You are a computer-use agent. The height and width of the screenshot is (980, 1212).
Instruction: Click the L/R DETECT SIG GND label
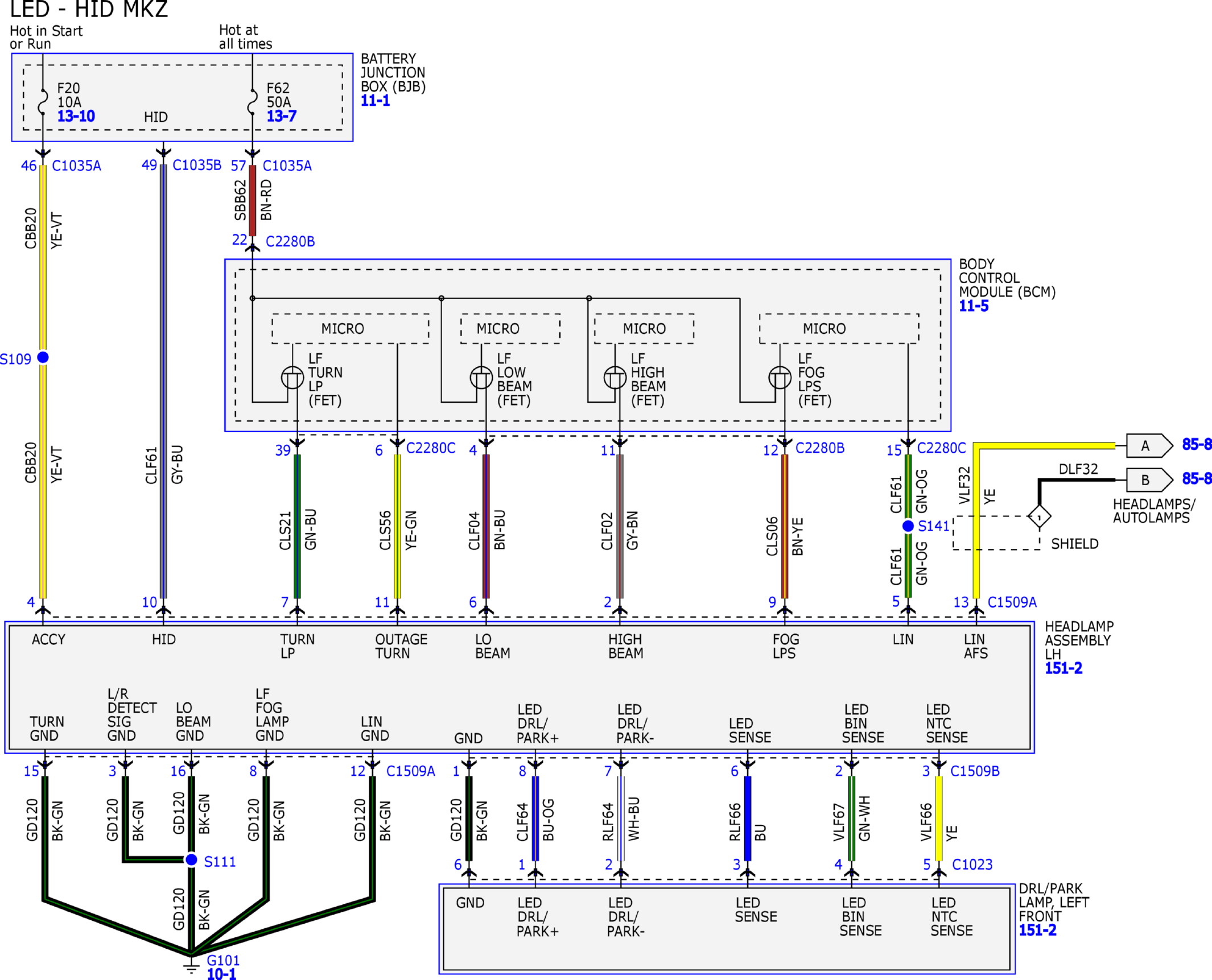point(131,715)
